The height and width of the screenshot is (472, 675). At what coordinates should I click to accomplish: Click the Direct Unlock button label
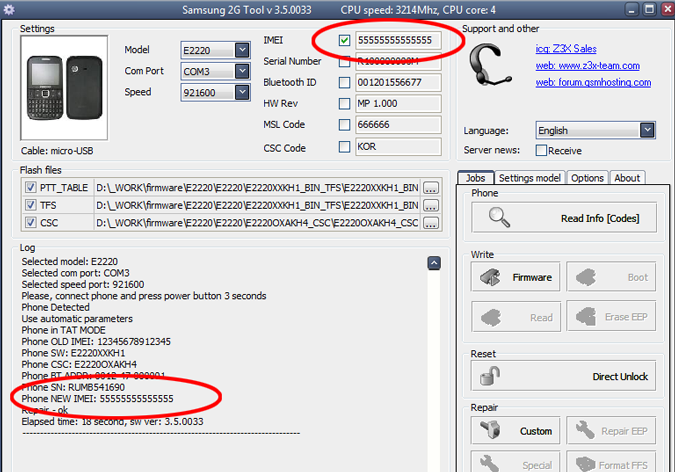(x=620, y=376)
